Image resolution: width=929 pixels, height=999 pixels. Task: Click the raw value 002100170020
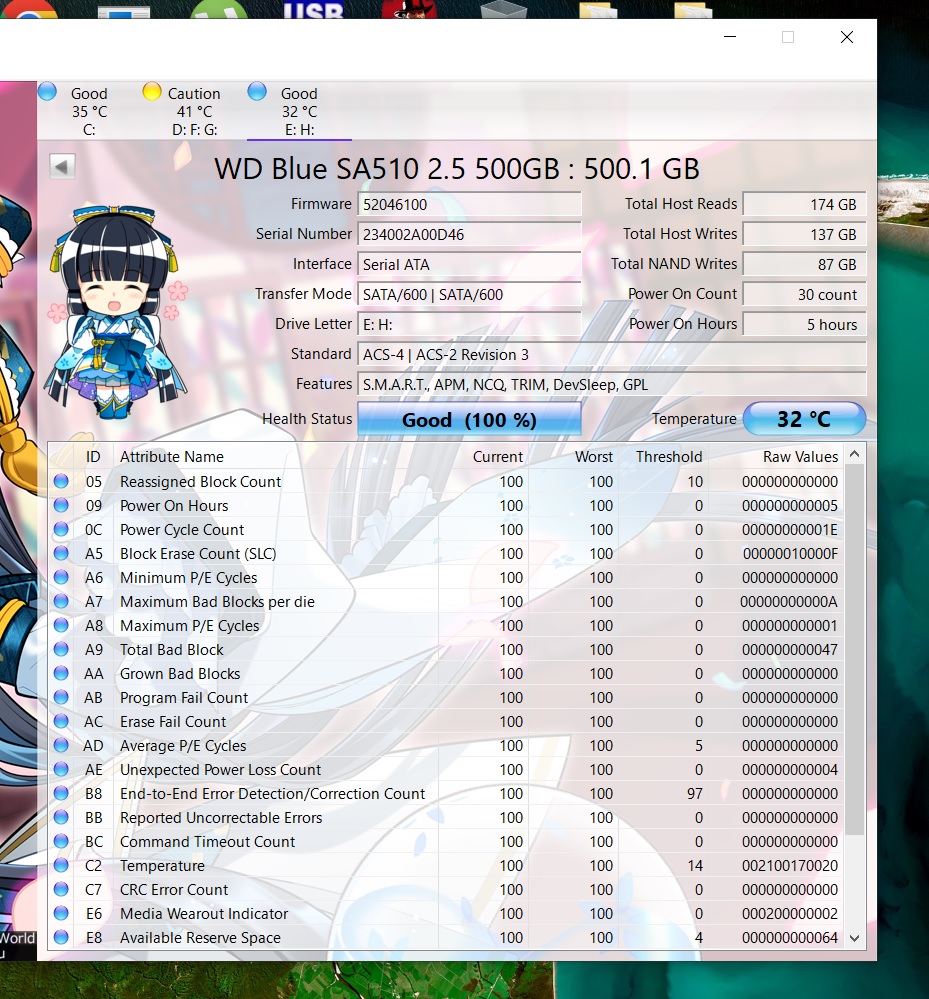(789, 866)
